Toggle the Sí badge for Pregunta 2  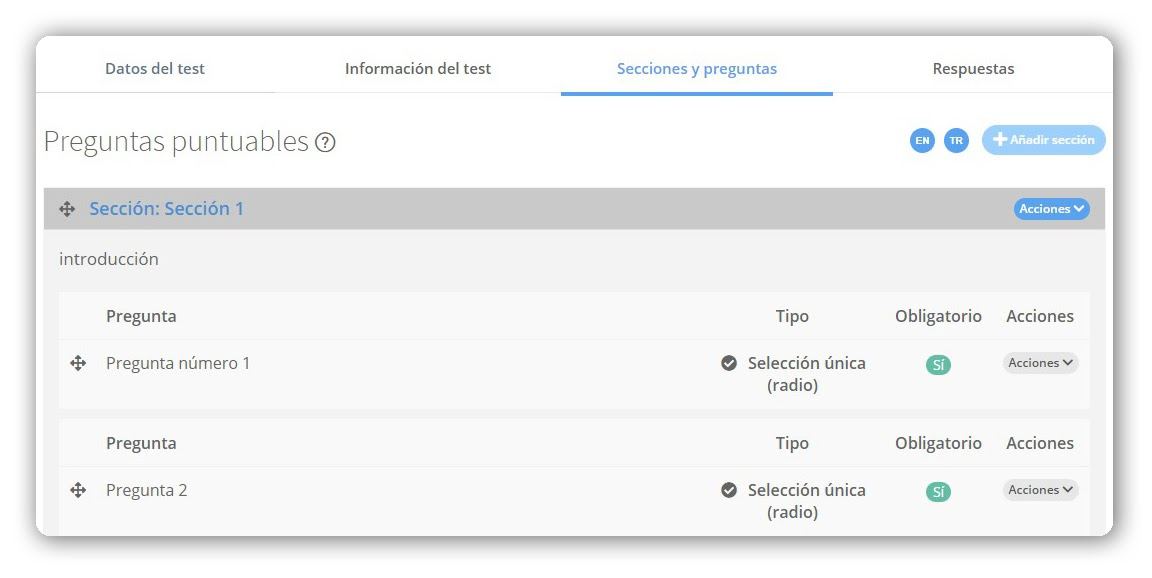click(938, 492)
